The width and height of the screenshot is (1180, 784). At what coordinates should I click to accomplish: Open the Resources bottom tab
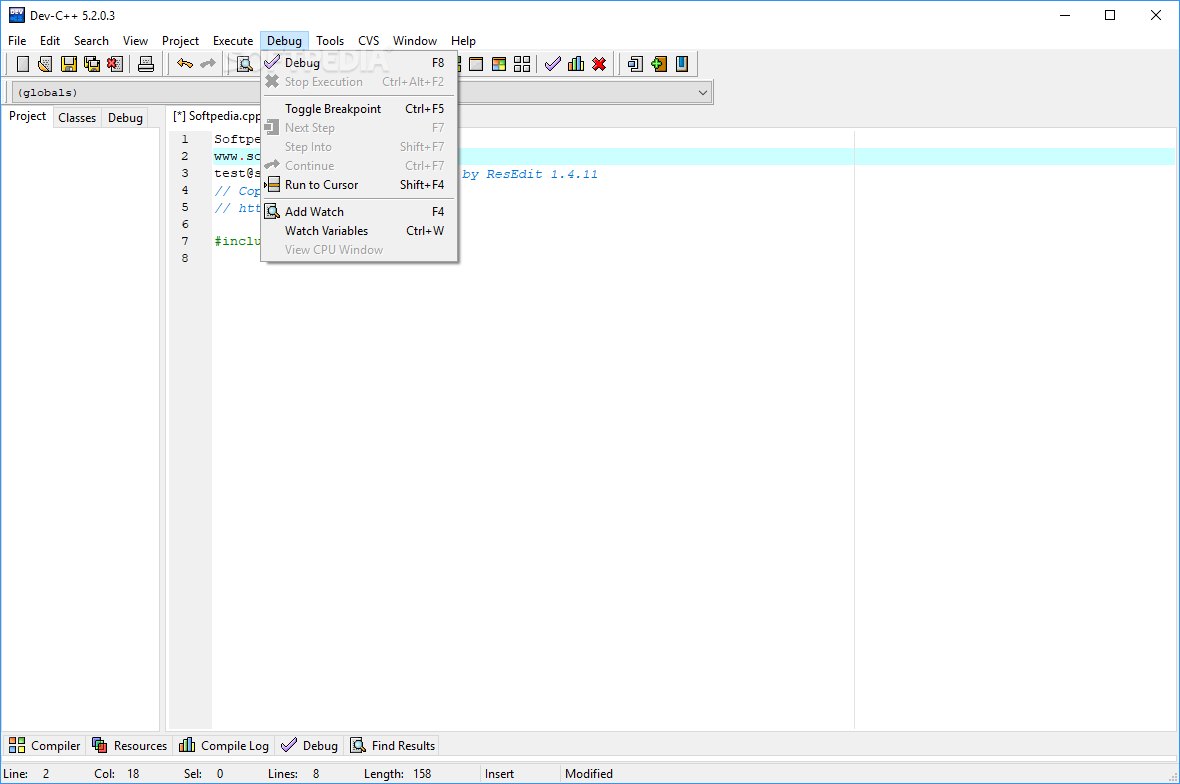[x=129, y=746]
